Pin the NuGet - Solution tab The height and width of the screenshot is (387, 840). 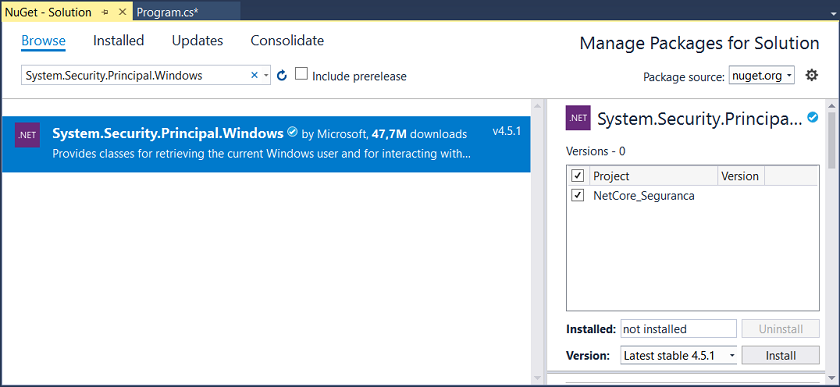click(105, 12)
